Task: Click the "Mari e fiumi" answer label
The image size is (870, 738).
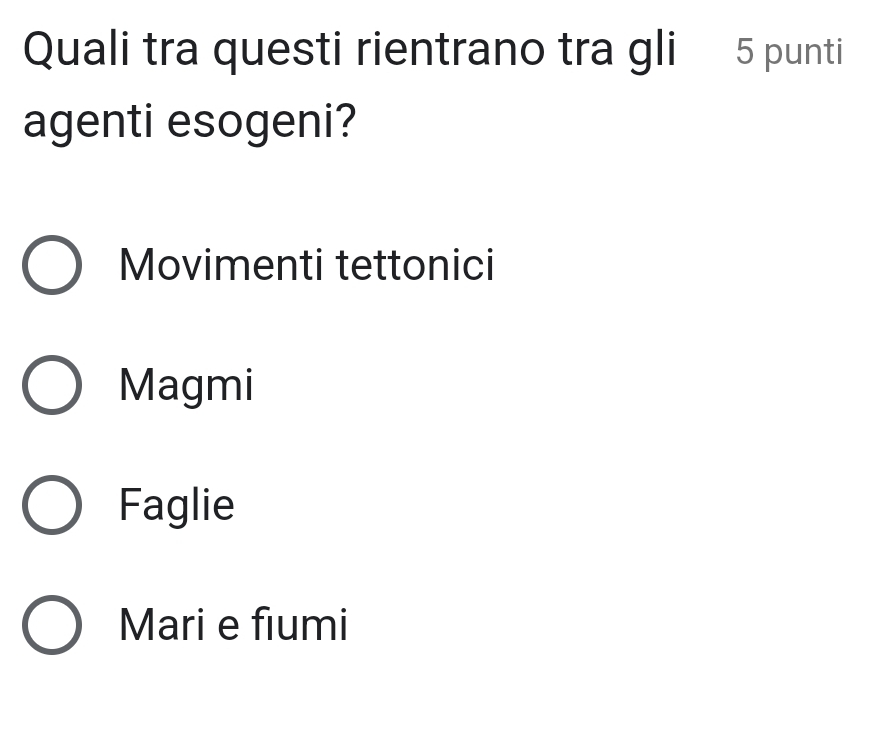Action: [233, 625]
